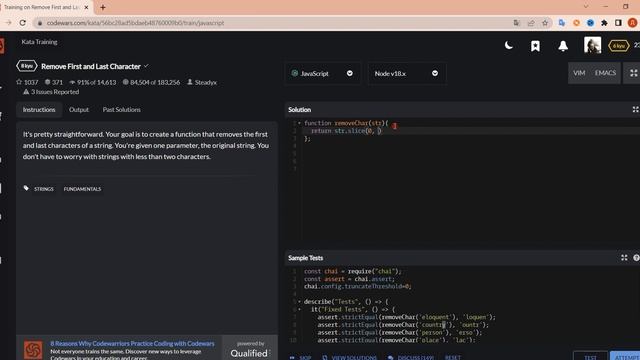
Task: Bookmark this page with the star icon
Action: click(545, 23)
